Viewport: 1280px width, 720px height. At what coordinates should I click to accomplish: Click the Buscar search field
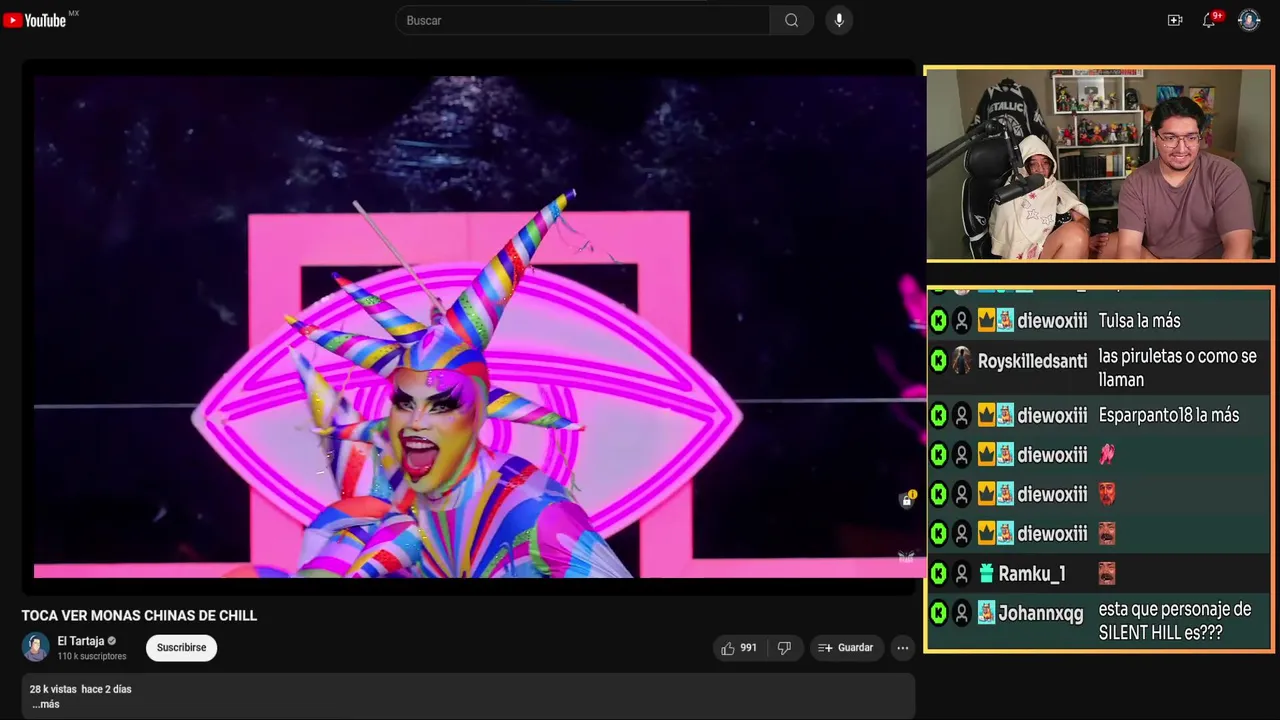click(583, 20)
